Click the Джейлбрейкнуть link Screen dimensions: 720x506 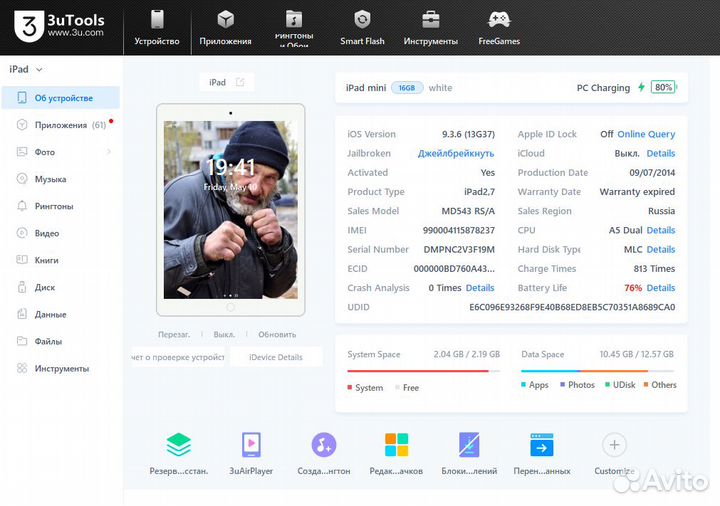(456, 153)
